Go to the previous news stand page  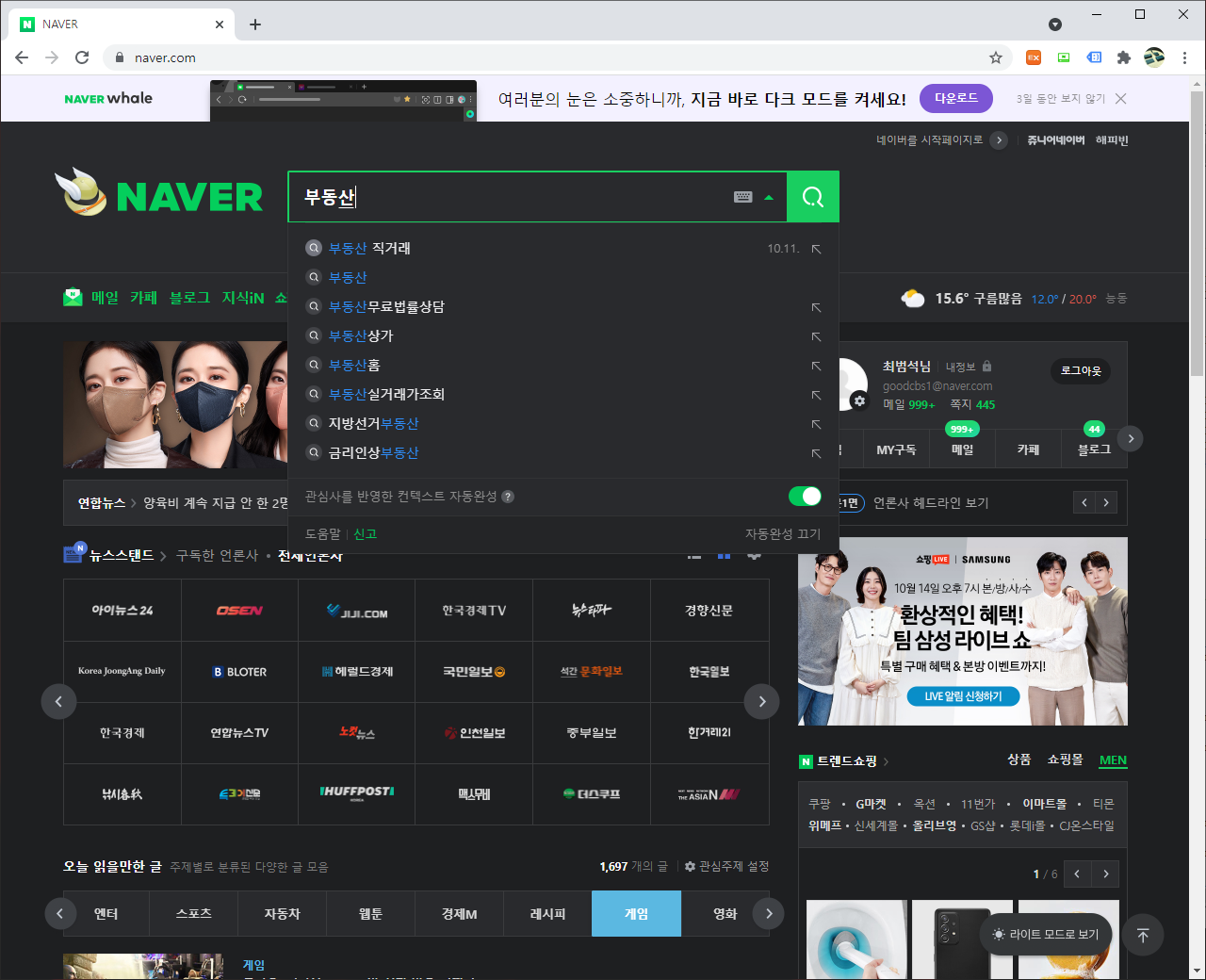(58, 701)
